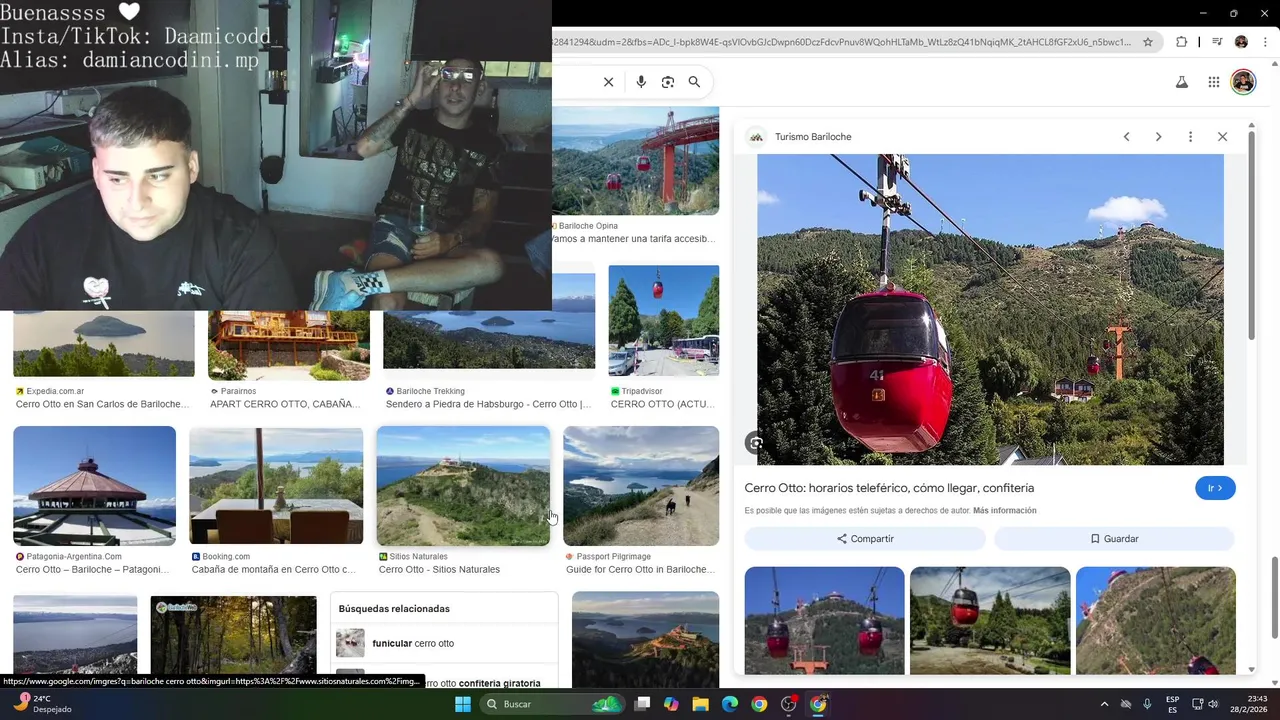Open middle related thumbnail of red gondola
Screen dimensions: 1280x720
990,620
